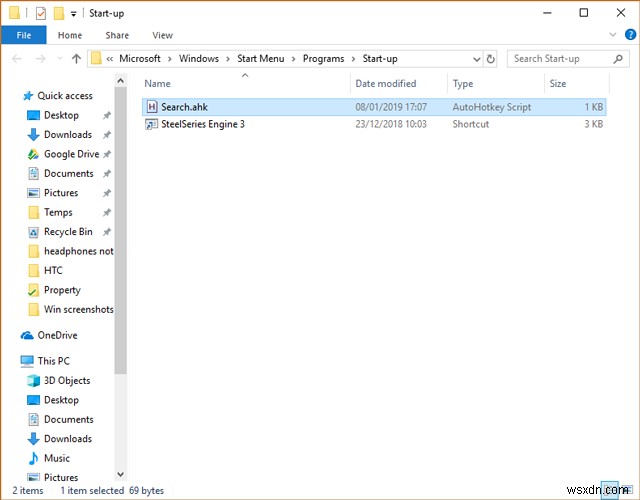Open the Google Drive icon
The width and height of the screenshot is (640, 500).
coord(33,154)
